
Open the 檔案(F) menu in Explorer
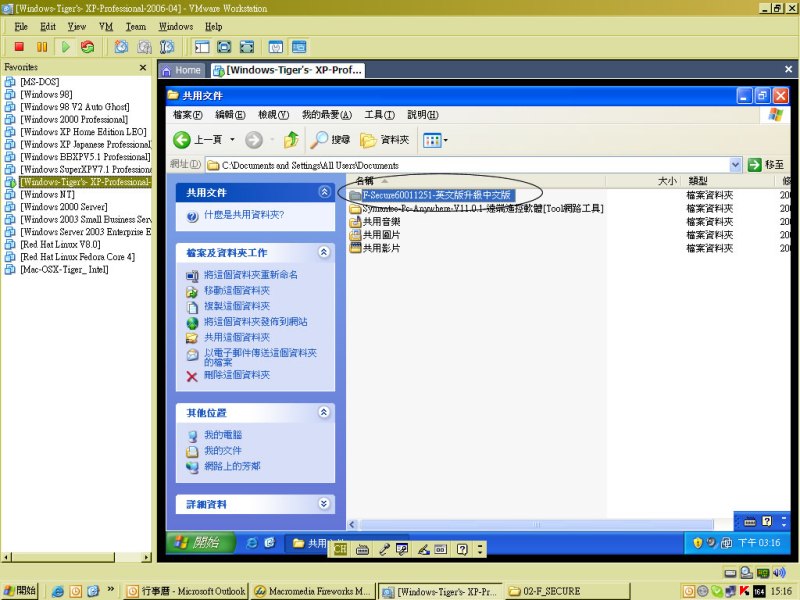[188, 115]
